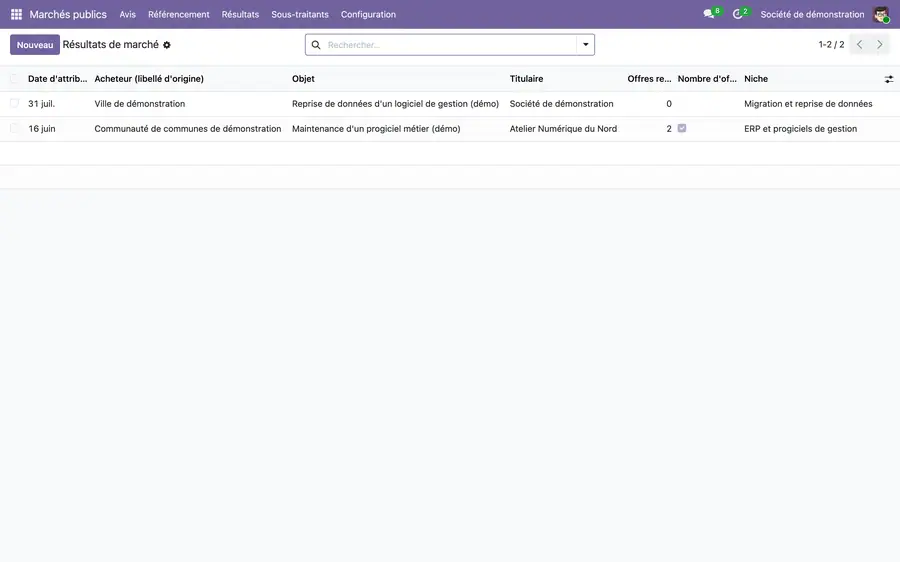The width and height of the screenshot is (900, 562).
Task: Click offers count 0 in first row
Action: click(x=669, y=103)
